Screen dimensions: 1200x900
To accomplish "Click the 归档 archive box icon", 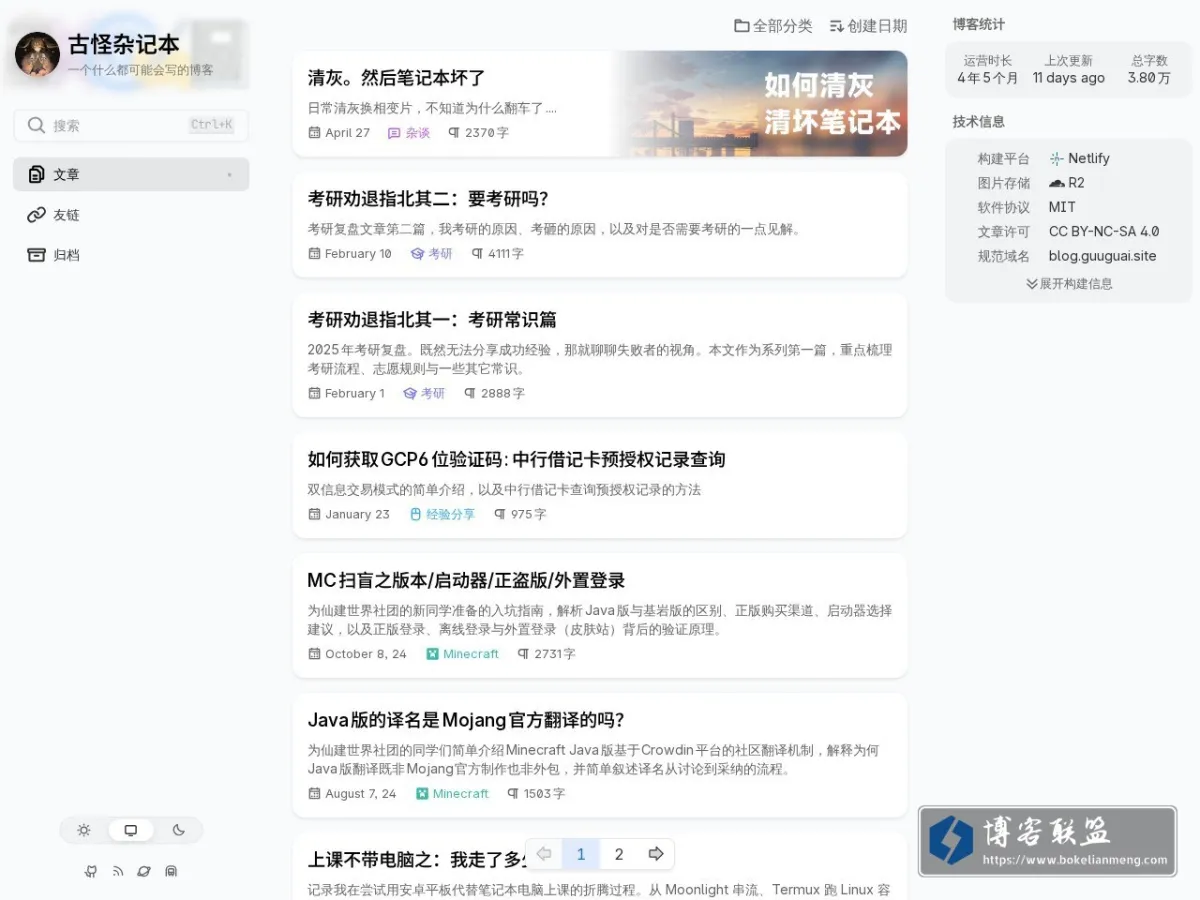I will pyautogui.click(x=36, y=255).
